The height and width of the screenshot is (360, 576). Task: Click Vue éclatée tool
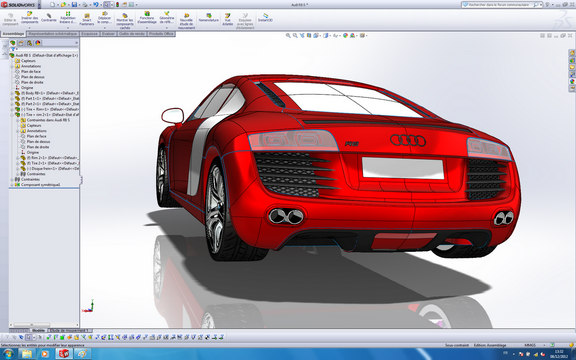coord(227,19)
